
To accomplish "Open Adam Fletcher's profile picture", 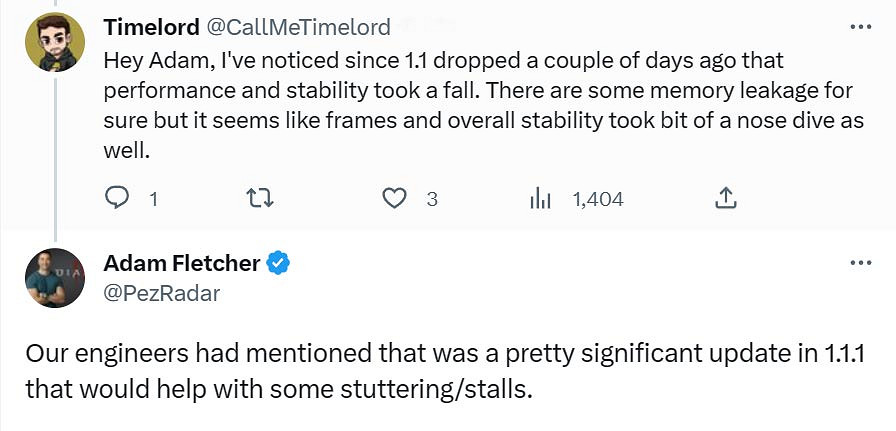I will pos(53,278).
